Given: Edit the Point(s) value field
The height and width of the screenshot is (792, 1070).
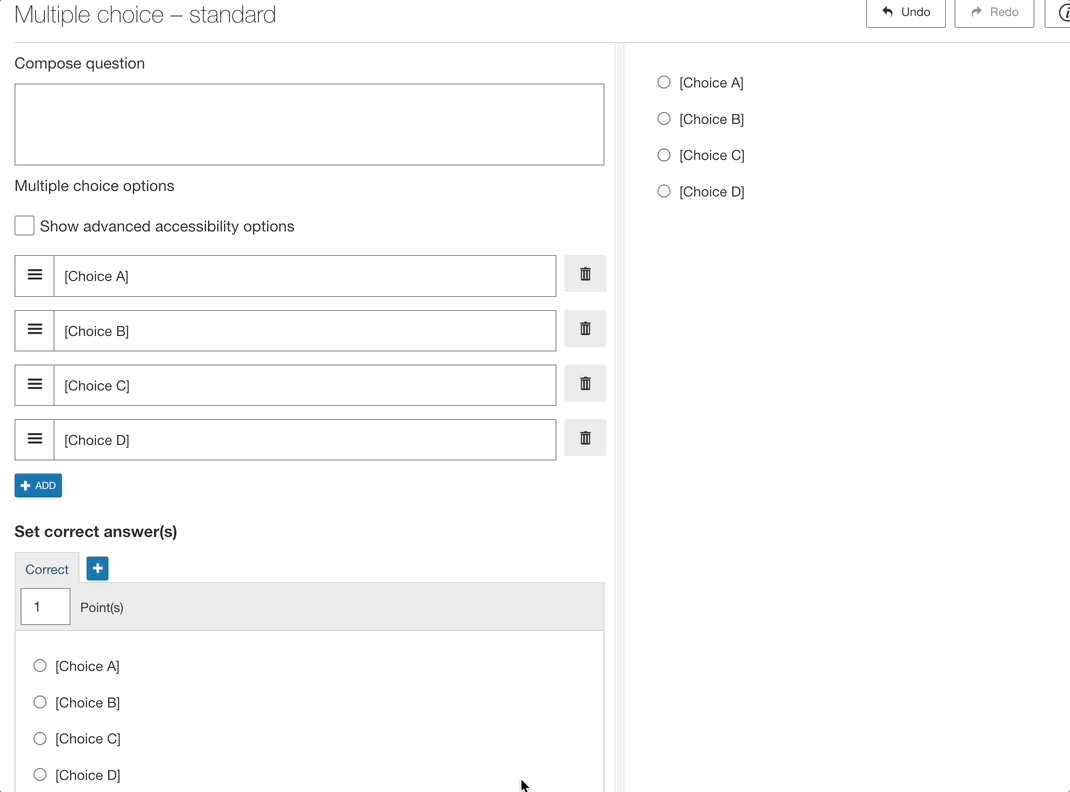Looking at the screenshot, I should pyautogui.click(x=45, y=607).
